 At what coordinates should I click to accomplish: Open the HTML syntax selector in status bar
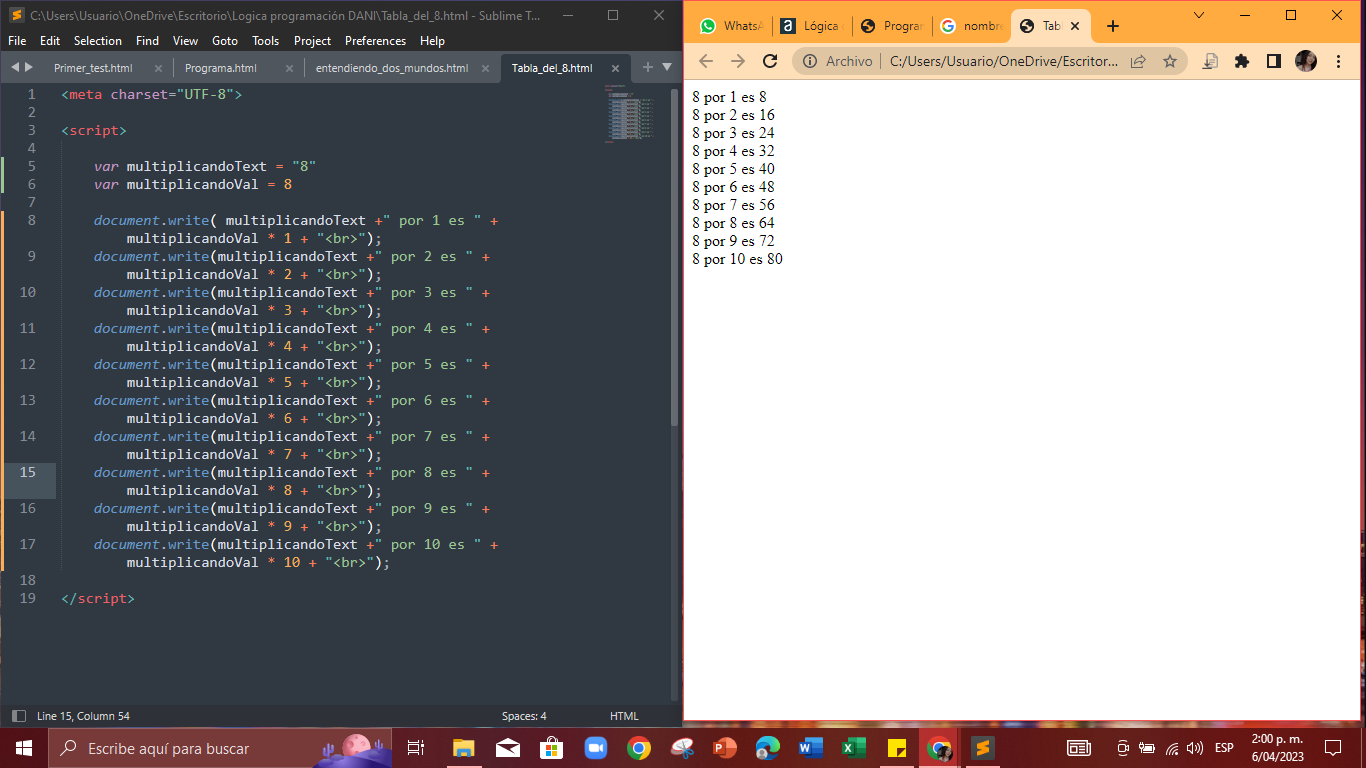click(x=624, y=716)
